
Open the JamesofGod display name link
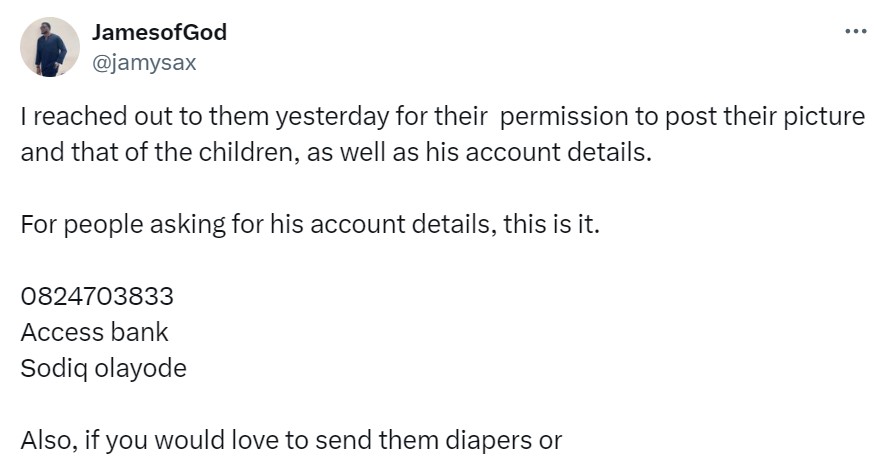pos(159,32)
